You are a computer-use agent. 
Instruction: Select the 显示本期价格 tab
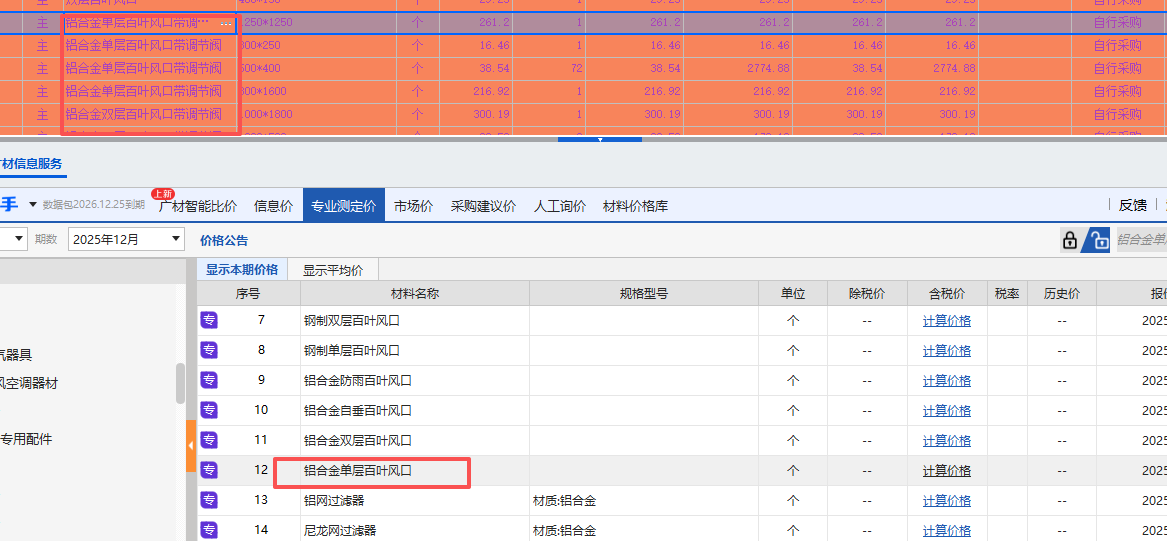coord(242,269)
